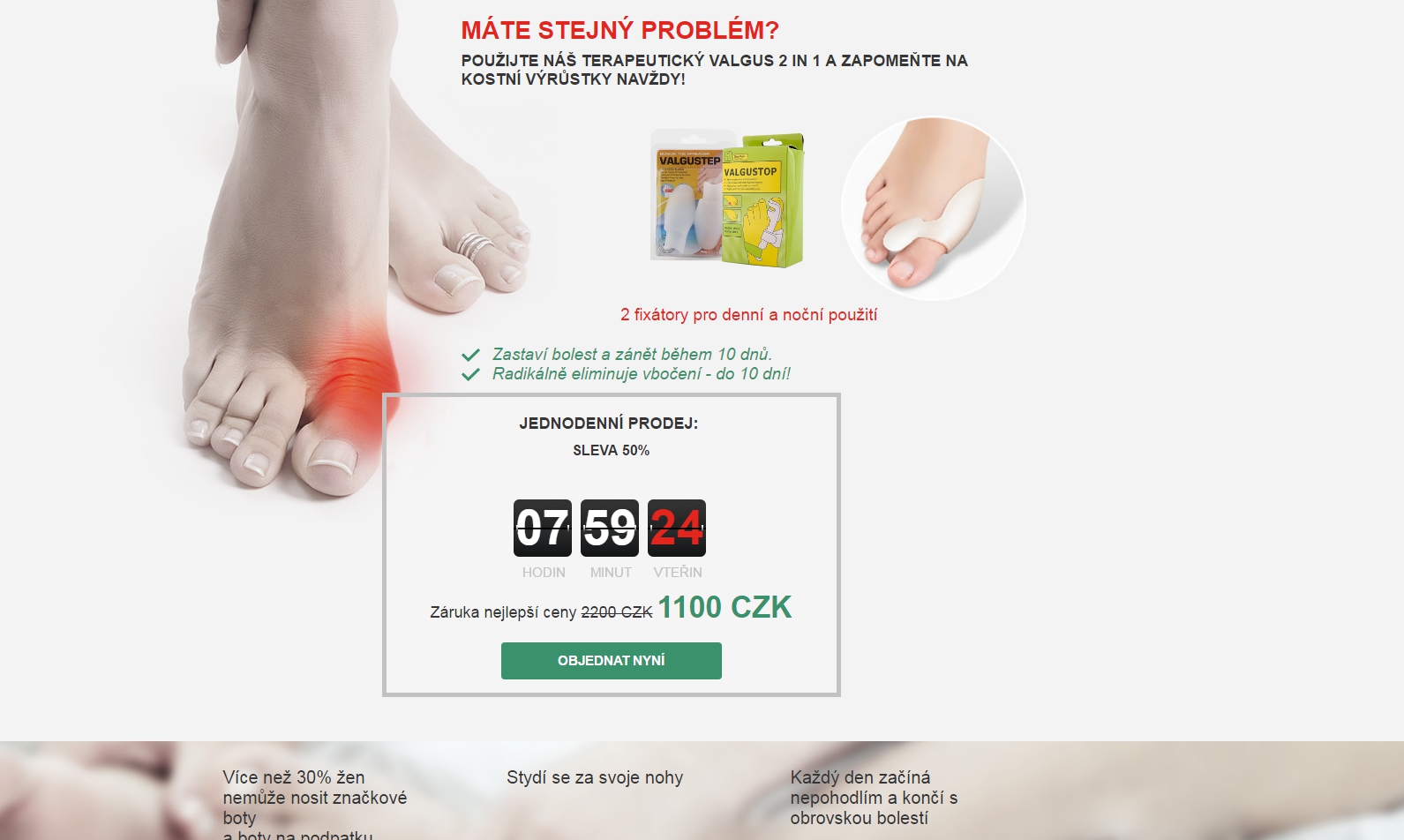Click the 'Stydí se za svoje nohy' text
The width and height of the screenshot is (1404, 840).
(595, 777)
